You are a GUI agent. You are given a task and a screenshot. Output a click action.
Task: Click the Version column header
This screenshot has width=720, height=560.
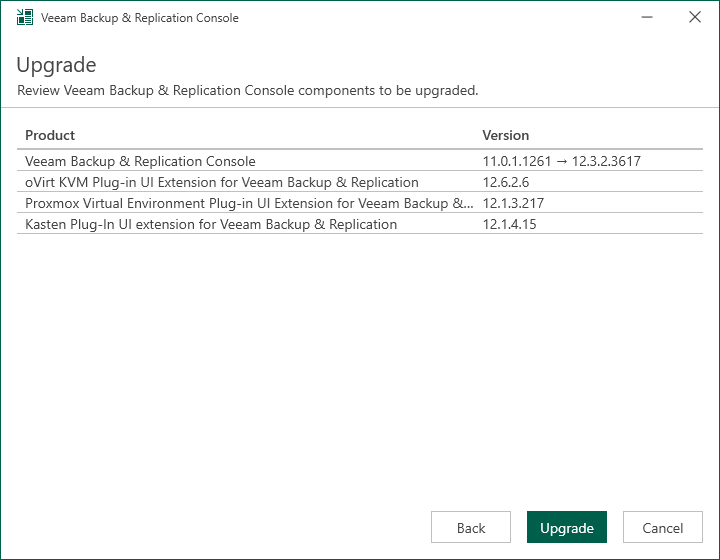(x=506, y=135)
